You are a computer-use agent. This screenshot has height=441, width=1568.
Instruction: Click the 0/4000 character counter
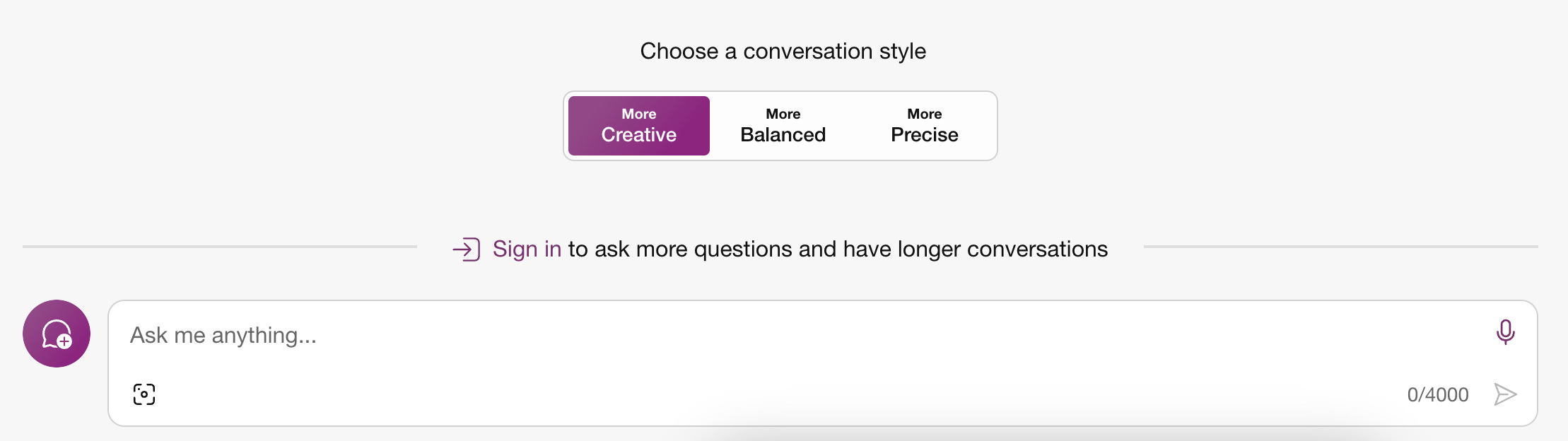[x=1437, y=394]
